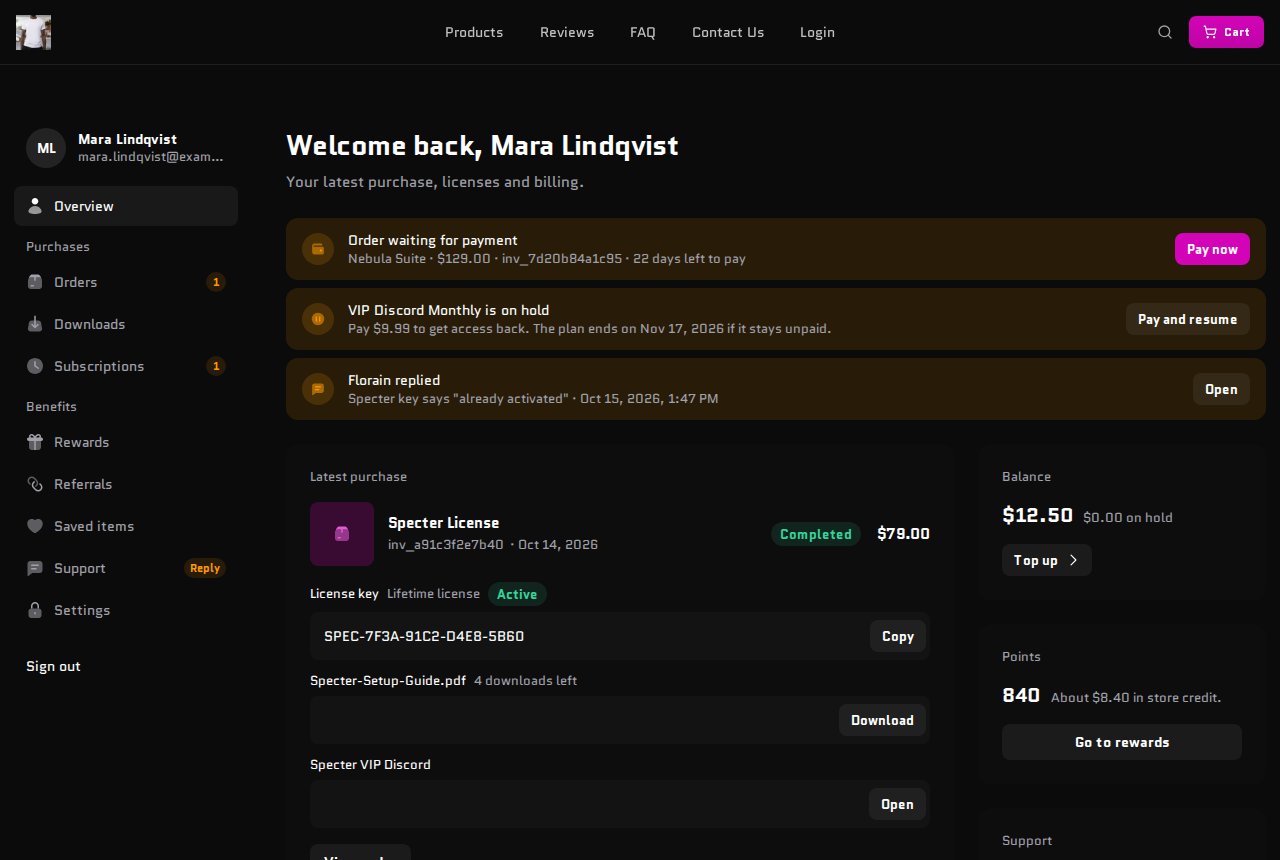The width and height of the screenshot is (1280, 860).
Task: Click the store logo thumbnail
Action: coord(33,32)
